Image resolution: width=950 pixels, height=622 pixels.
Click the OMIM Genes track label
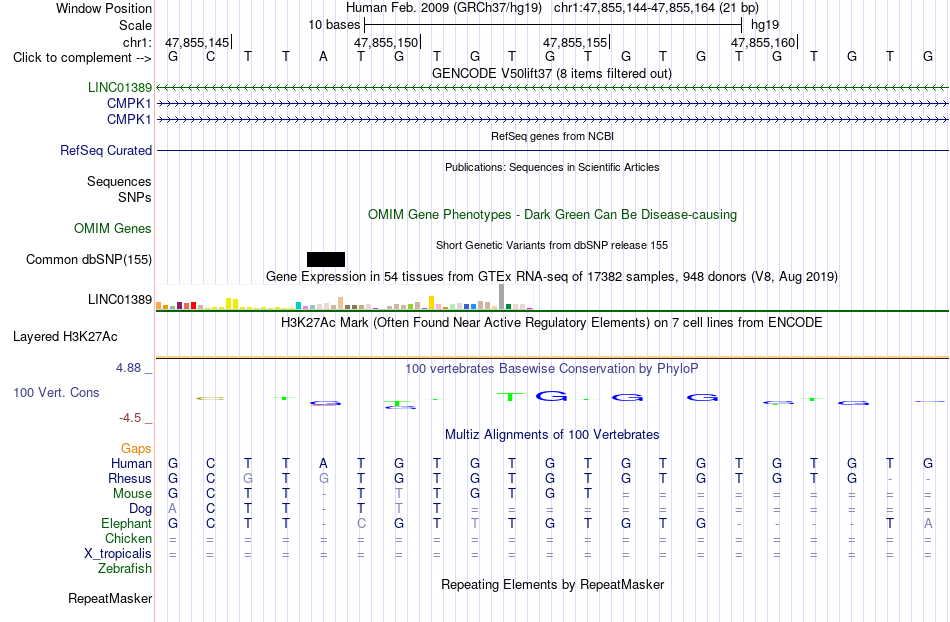113,228
